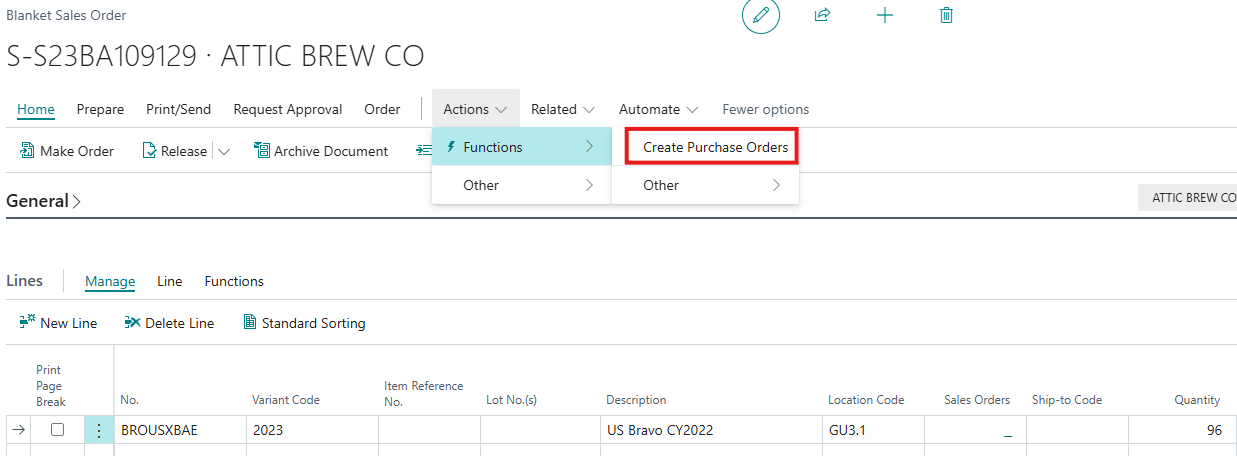
Task: Click the Item Reference No. column header
Action: [424, 393]
